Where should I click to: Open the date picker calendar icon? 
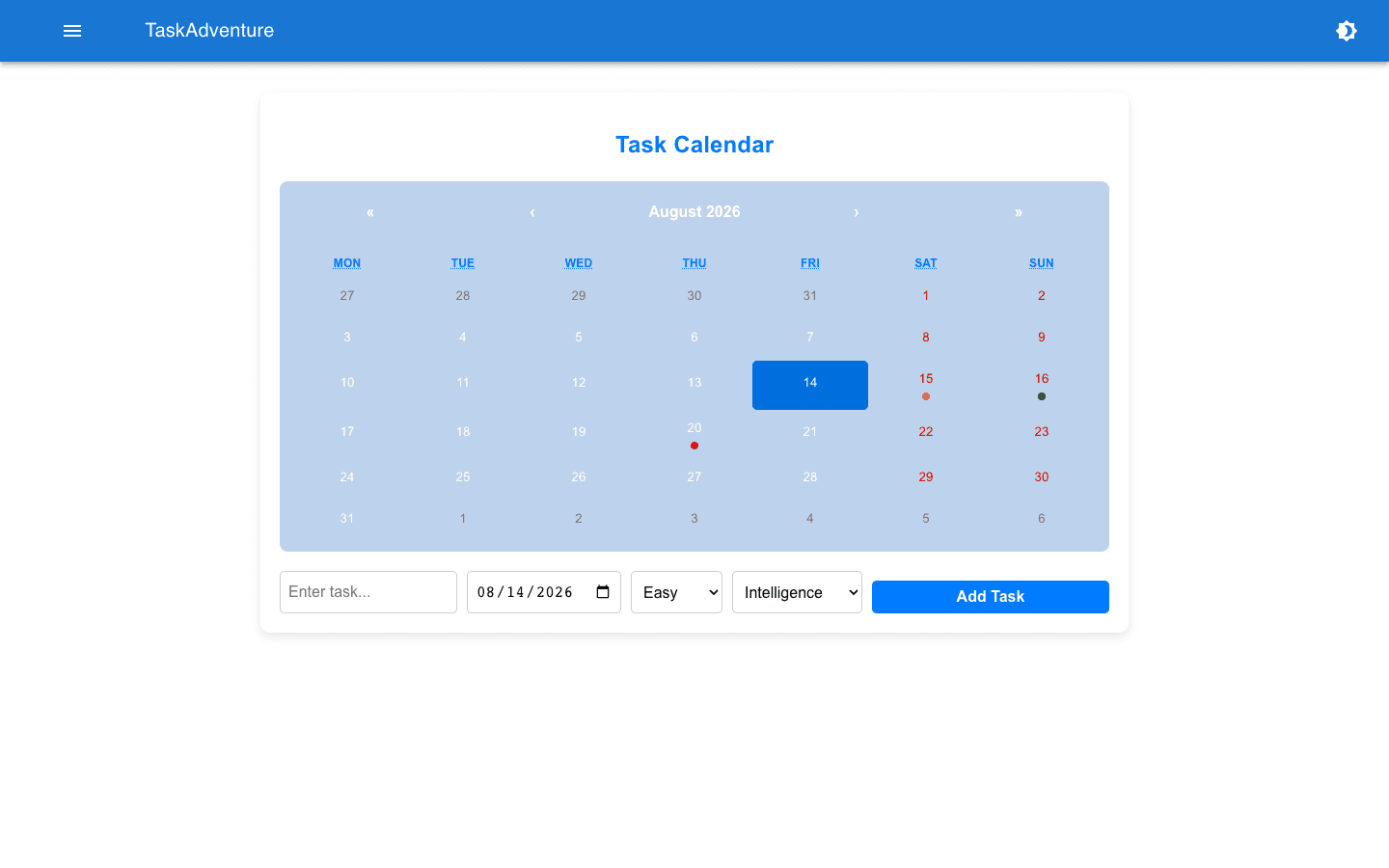pyautogui.click(x=603, y=592)
